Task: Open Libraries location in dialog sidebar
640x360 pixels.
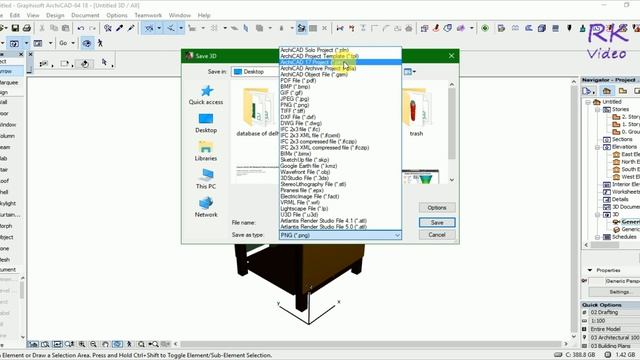Action: pos(206,151)
